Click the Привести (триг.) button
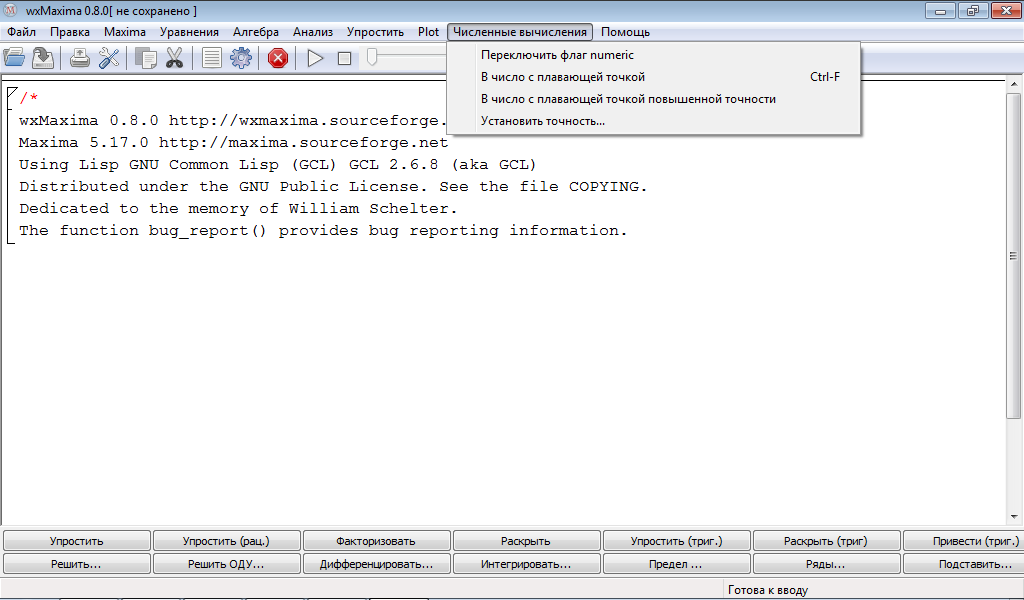Screen dimensions: 1024x600 pos(964,541)
